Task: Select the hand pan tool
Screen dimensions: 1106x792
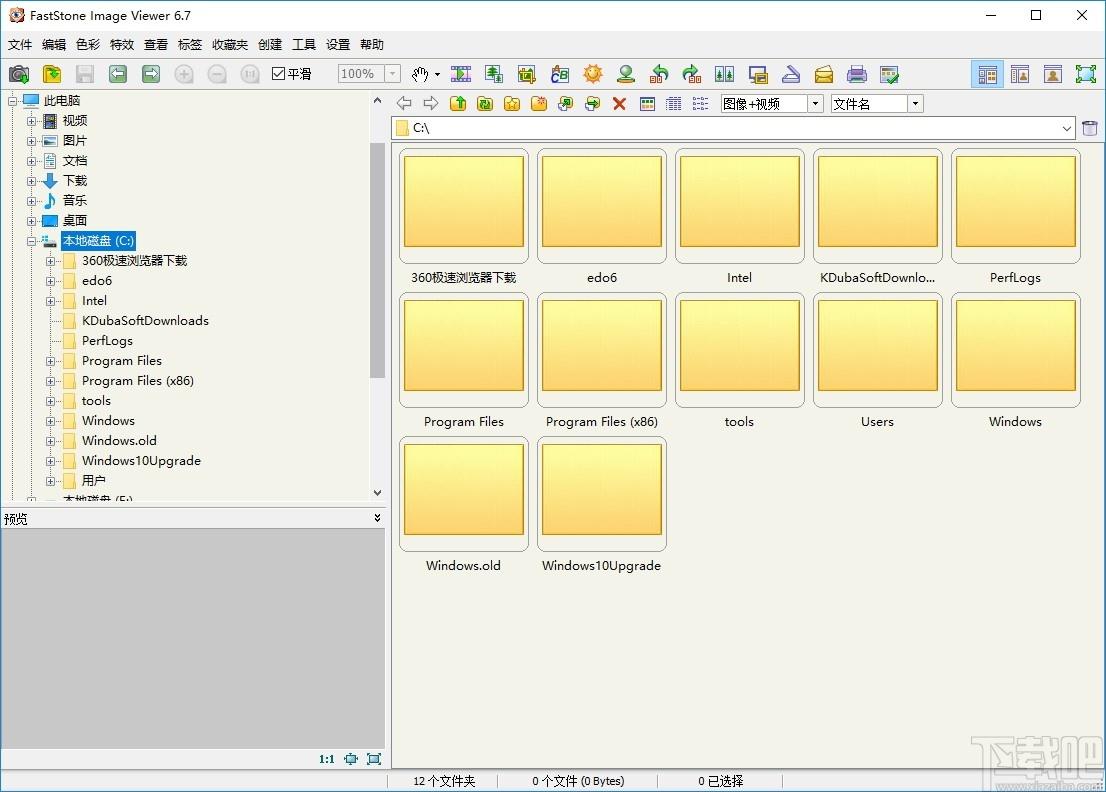Action: tap(420, 74)
